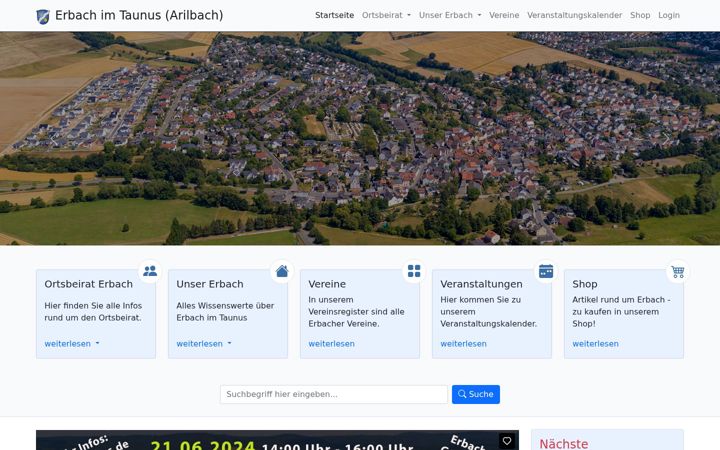Click text 'Hier kommen Sie zu unserem Veranstaltungskalender'

click(x=489, y=311)
